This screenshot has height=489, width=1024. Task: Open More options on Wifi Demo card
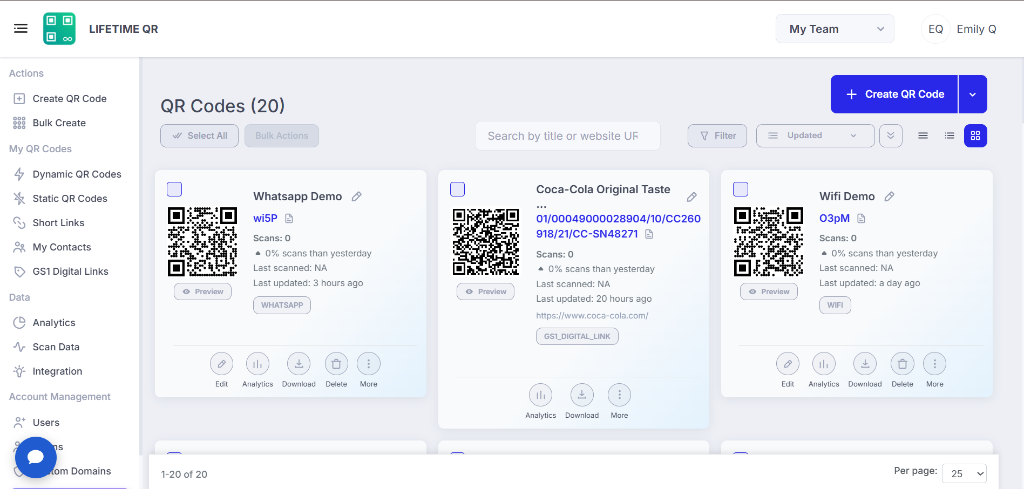935,364
